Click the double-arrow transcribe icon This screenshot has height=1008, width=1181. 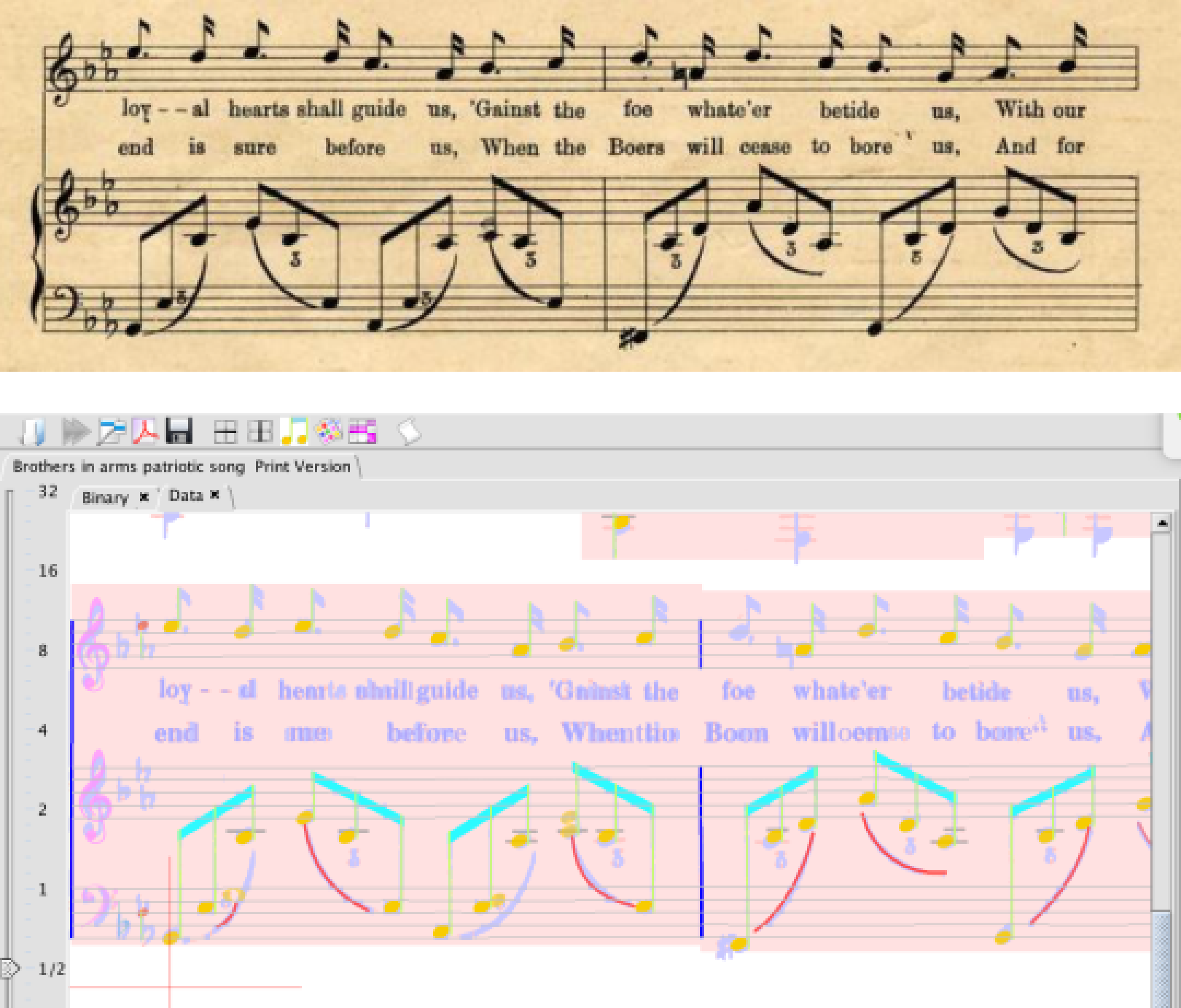[x=75, y=431]
